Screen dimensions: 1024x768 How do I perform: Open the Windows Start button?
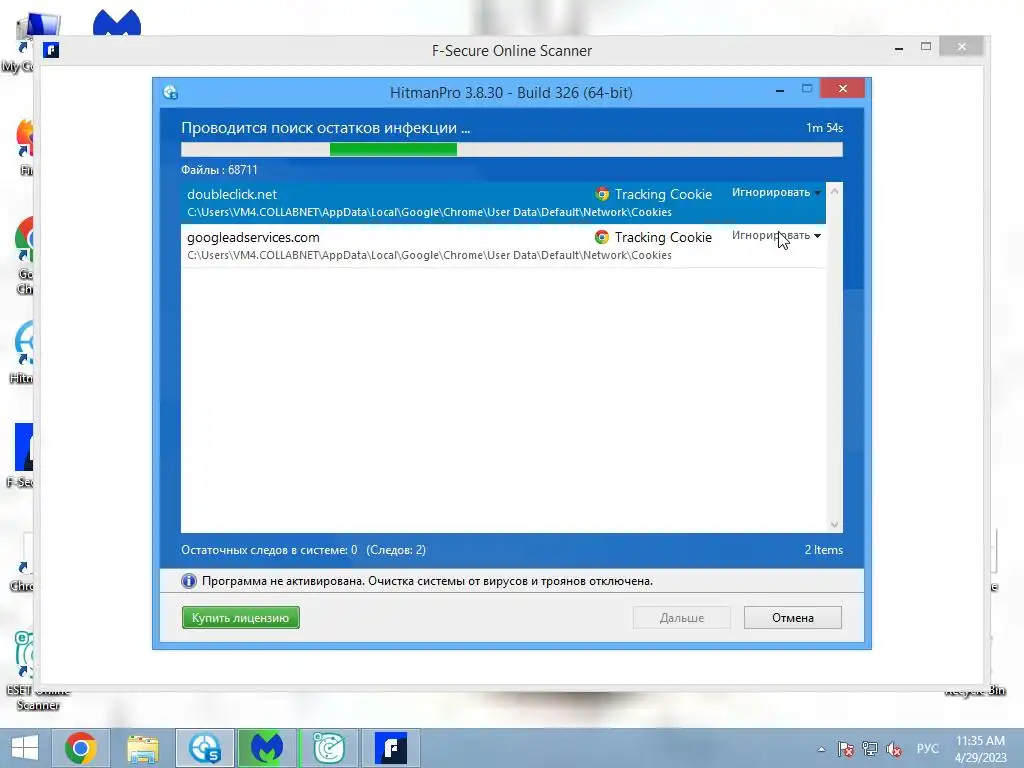click(x=25, y=748)
